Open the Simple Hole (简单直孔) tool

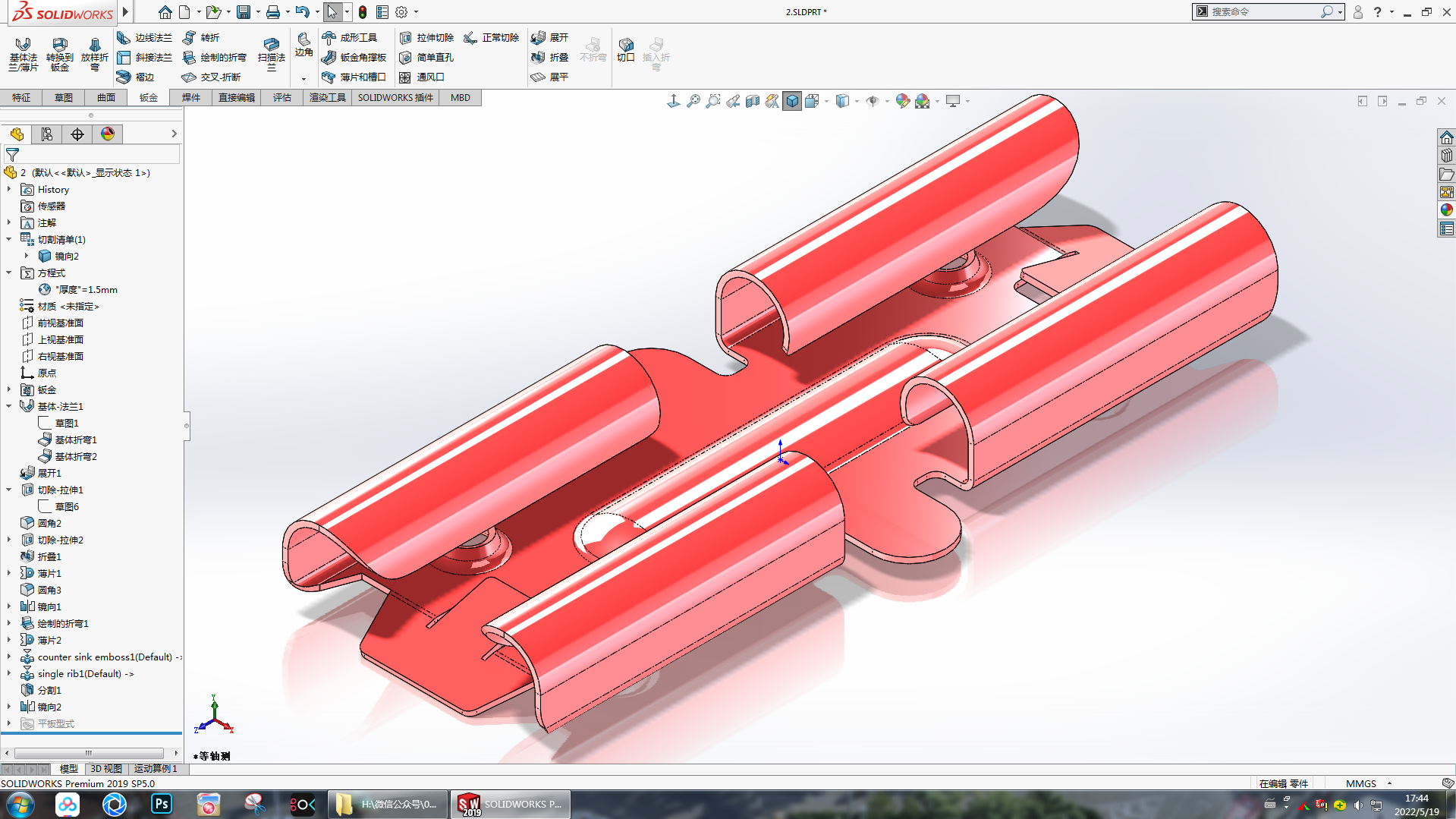coord(426,57)
